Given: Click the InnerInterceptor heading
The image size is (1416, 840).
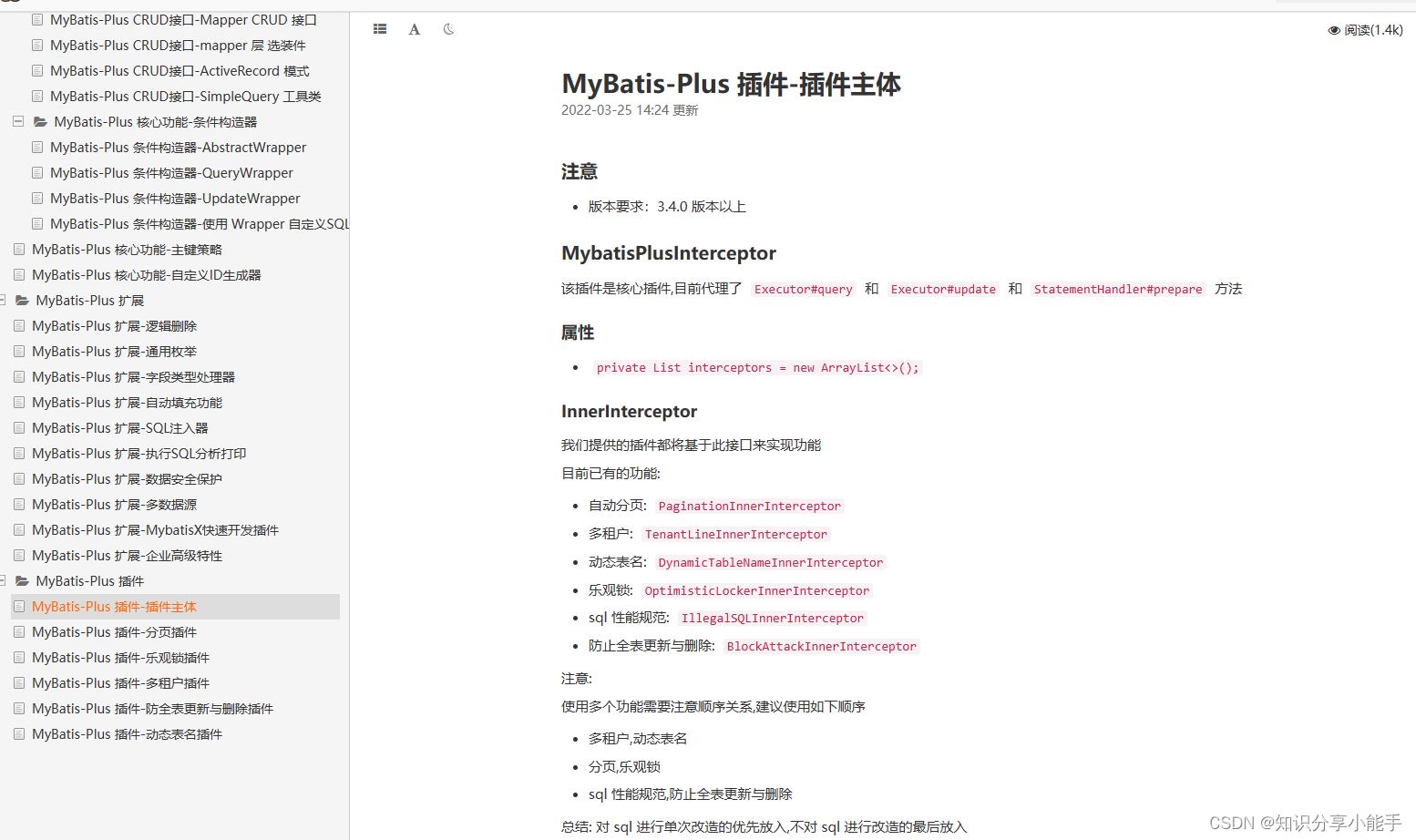Looking at the screenshot, I should [x=630, y=412].
